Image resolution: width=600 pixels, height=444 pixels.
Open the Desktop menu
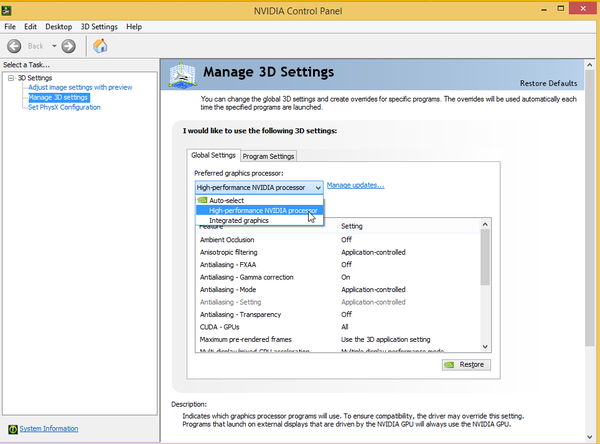(x=59, y=26)
